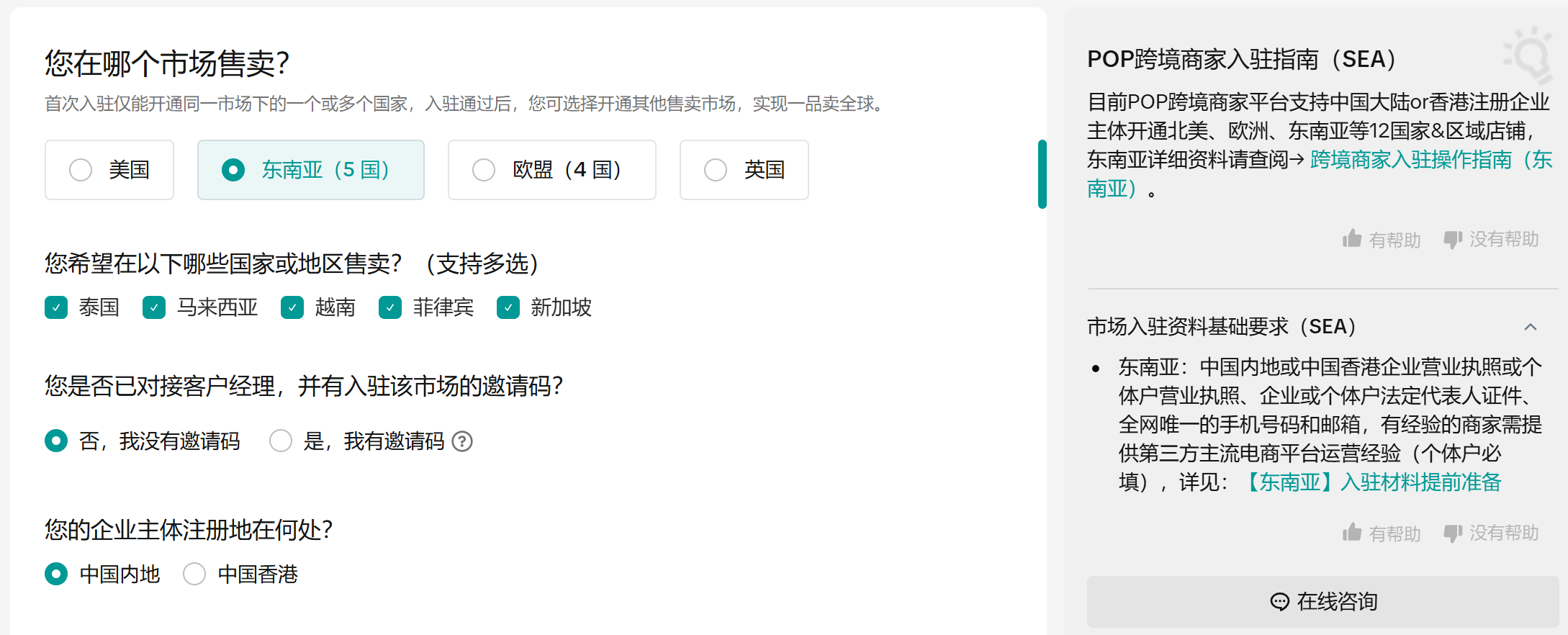Click the scrollbar on the form panel
Screen dimensions: 1568x635
click(1042, 173)
